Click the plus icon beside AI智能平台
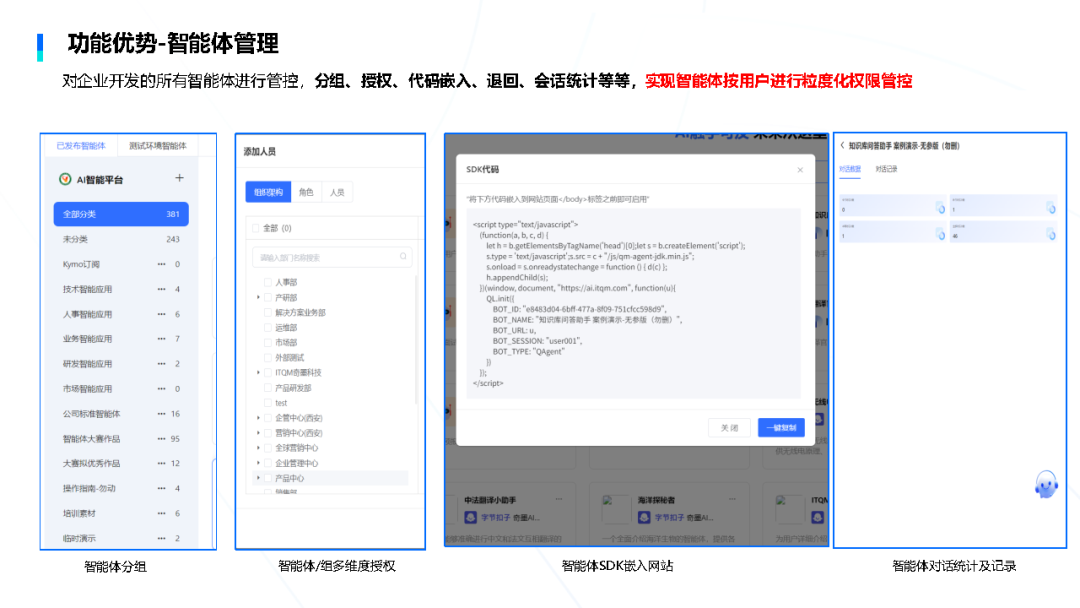The height and width of the screenshot is (608, 1080). (179, 178)
